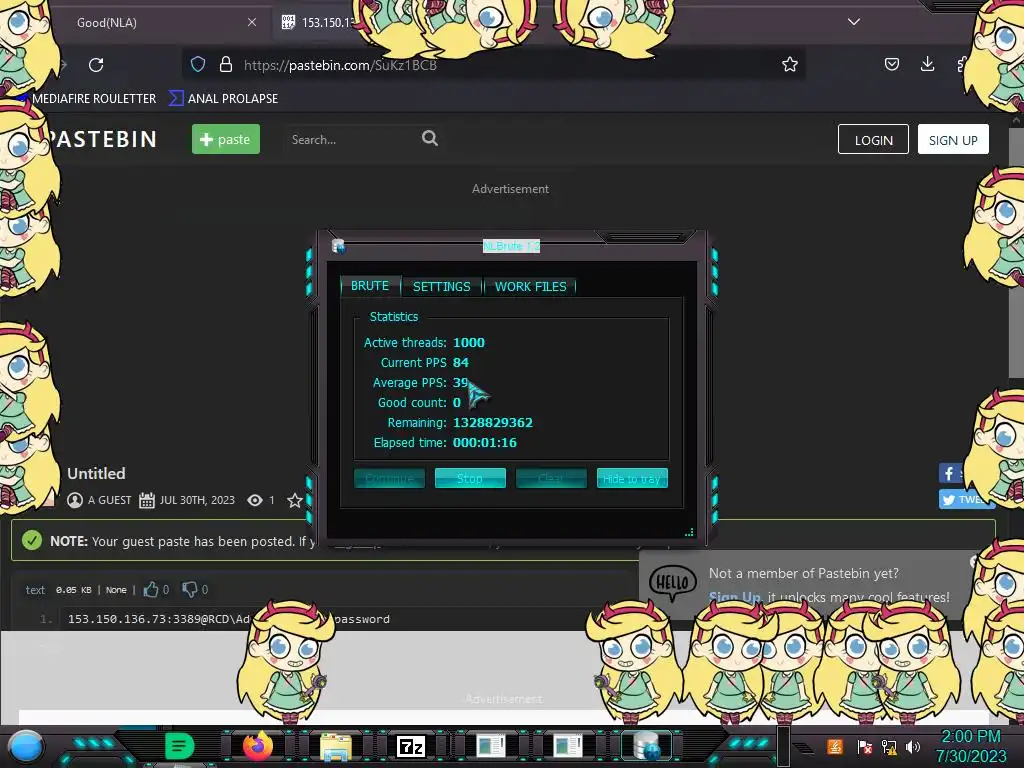Click the NLBrute resize grip corner

click(689, 532)
